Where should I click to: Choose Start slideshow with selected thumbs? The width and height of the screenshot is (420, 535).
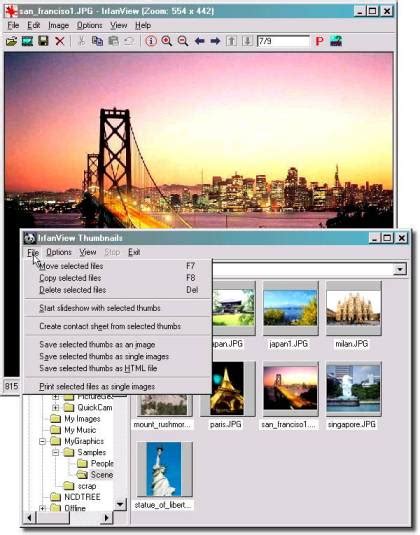[118, 308]
